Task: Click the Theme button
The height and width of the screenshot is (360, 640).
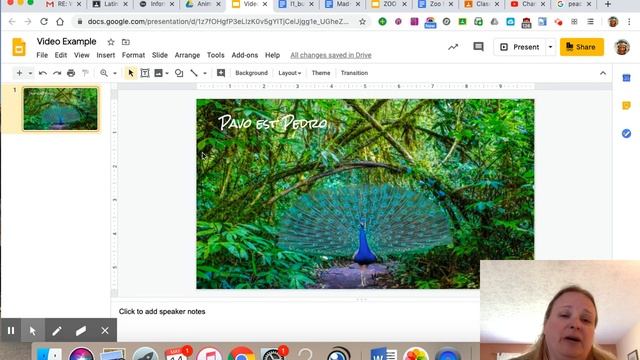Action: pyautogui.click(x=321, y=73)
